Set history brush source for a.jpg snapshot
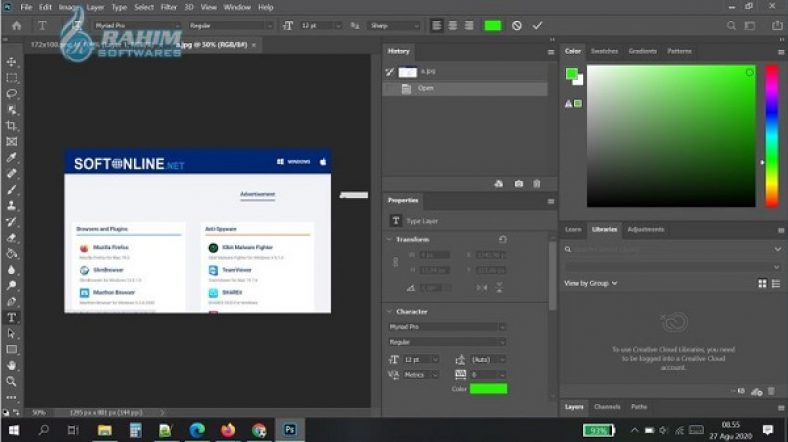 click(389, 72)
